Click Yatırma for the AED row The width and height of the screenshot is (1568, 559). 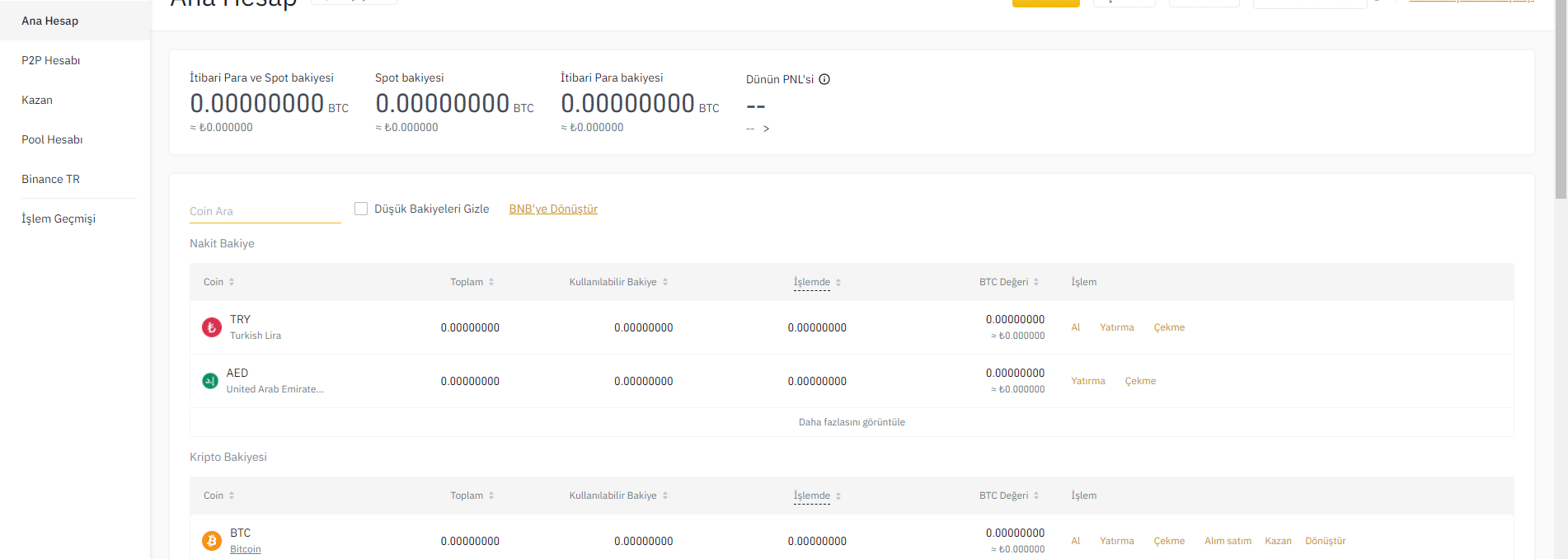click(1088, 381)
